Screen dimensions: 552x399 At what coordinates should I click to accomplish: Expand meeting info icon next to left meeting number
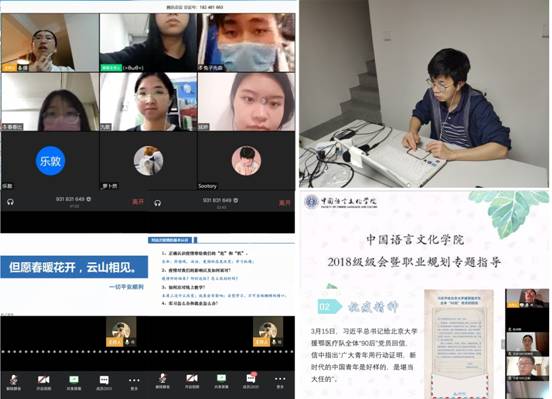(x=89, y=199)
